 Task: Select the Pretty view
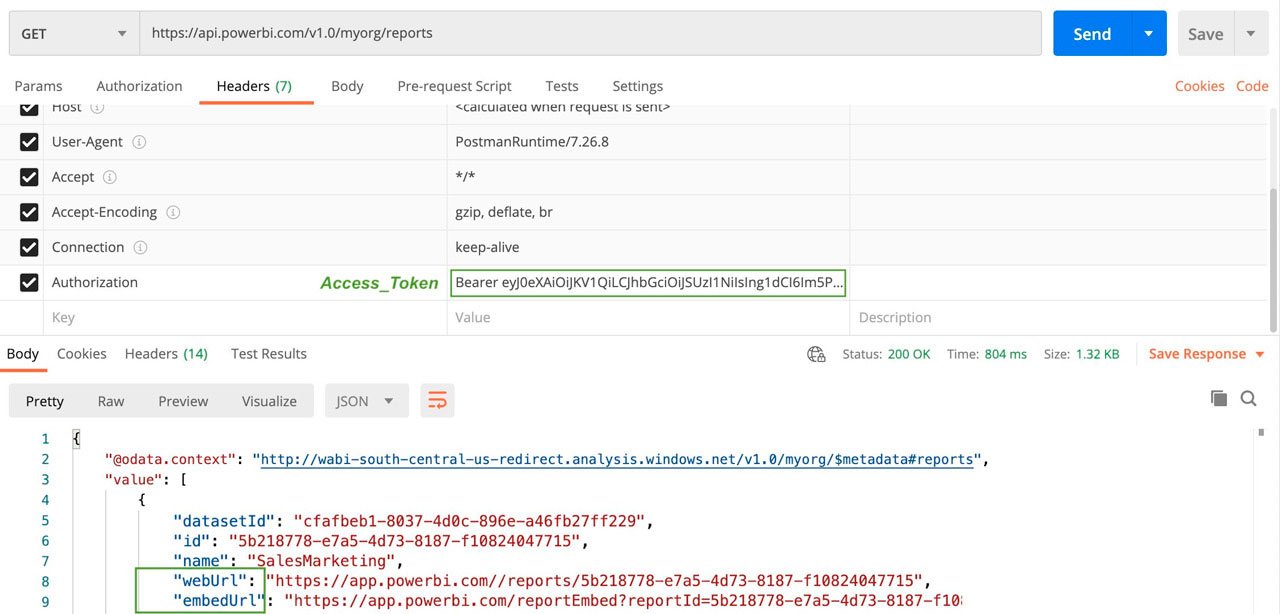[x=45, y=401]
